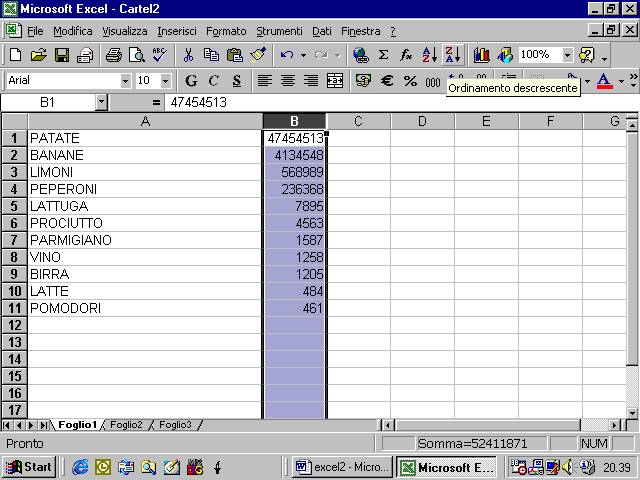
Task: Click the Windows Start button
Action: [29, 467]
